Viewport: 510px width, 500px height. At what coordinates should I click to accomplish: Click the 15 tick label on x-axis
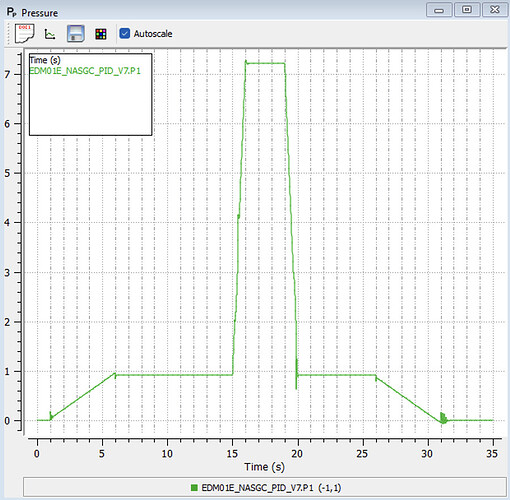click(232, 453)
